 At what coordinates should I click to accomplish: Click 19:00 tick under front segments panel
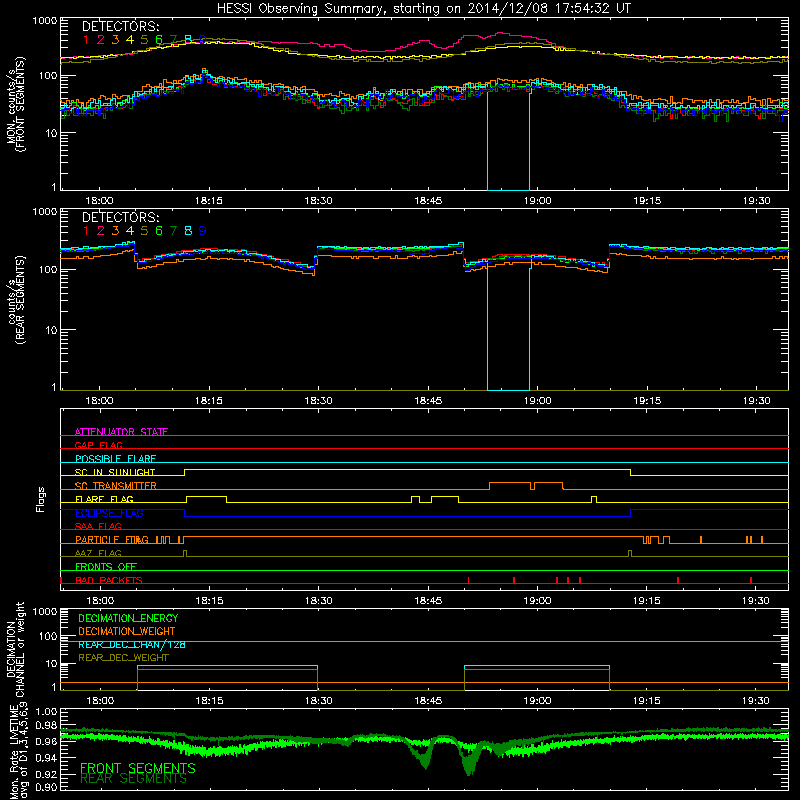[x=537, y=201]
